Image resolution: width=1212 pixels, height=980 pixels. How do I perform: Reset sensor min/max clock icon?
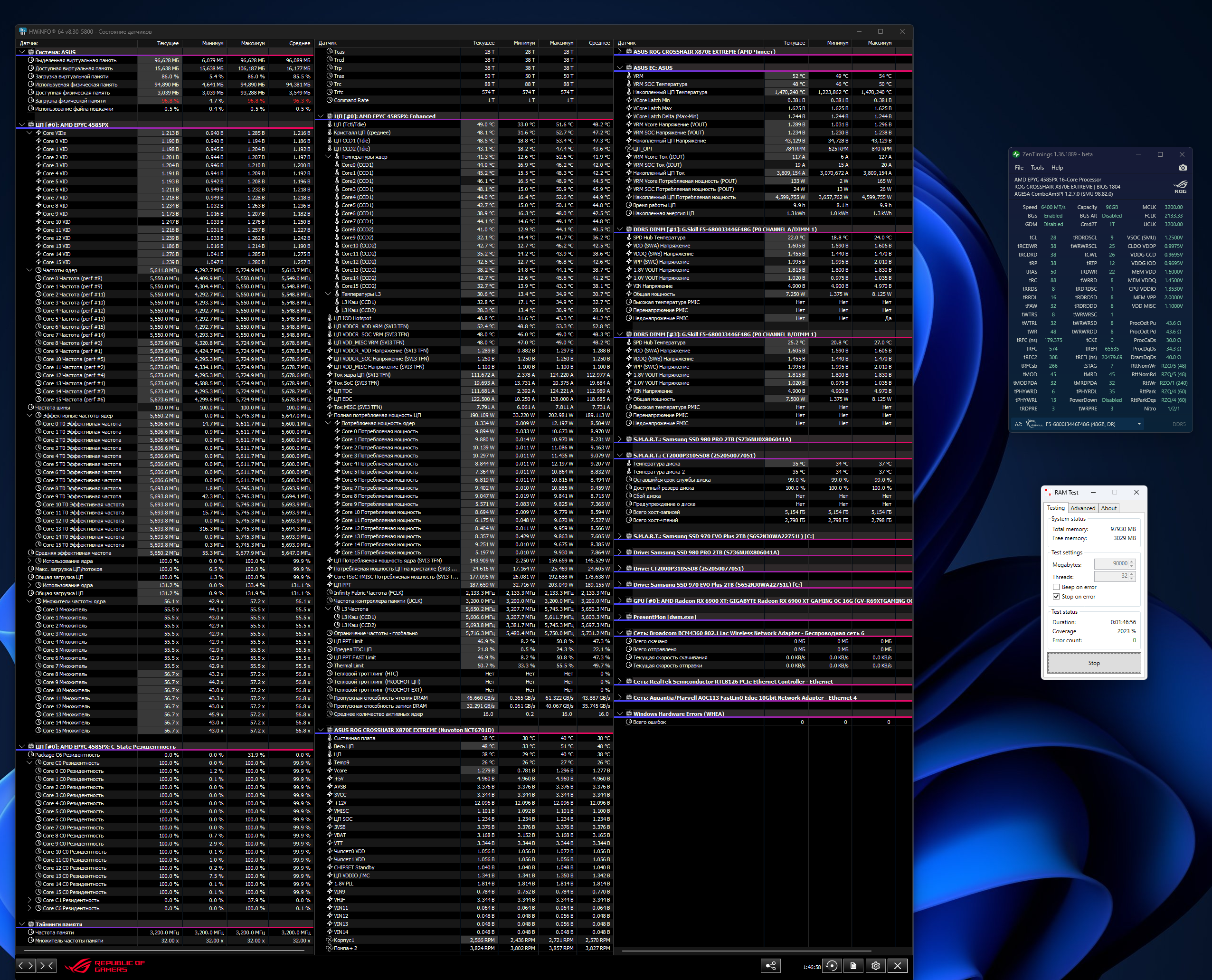coord(831,966)
